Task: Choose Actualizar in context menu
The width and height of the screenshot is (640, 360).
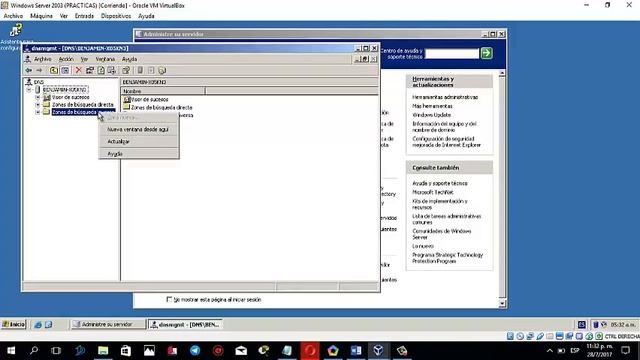Action: pyautogui.click(x=138, y=142)
